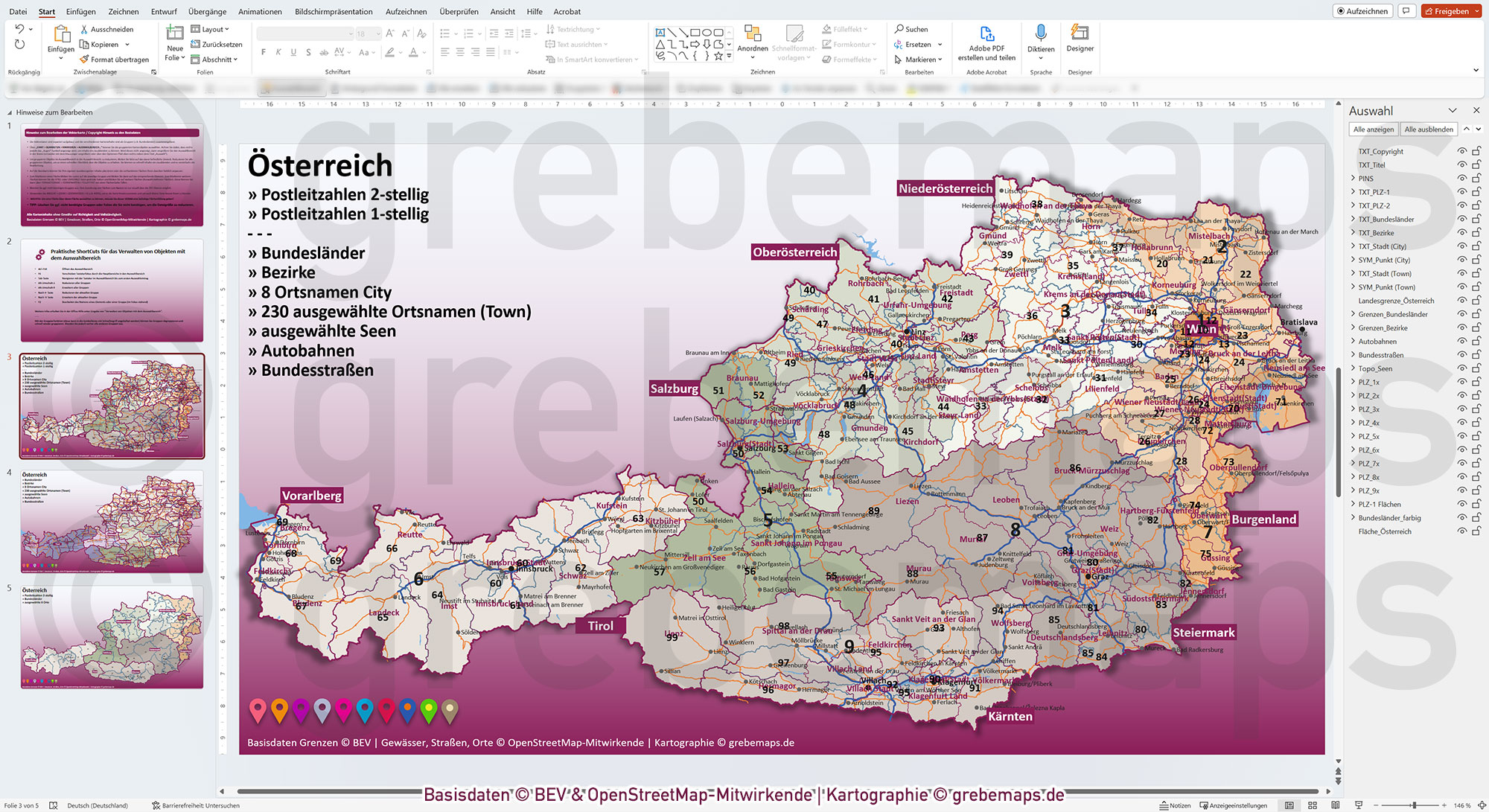Screen dimensions: 1489x812
Task: Open the Suchen search tool
Action: (x=914, y=29)
